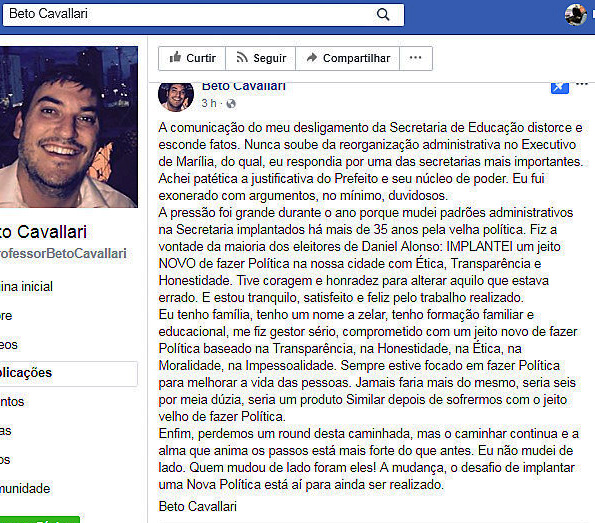The width and height of the screenshot is (595, 523).
Task: Open the Comunidade sidebar item
Action: (25, 488)
